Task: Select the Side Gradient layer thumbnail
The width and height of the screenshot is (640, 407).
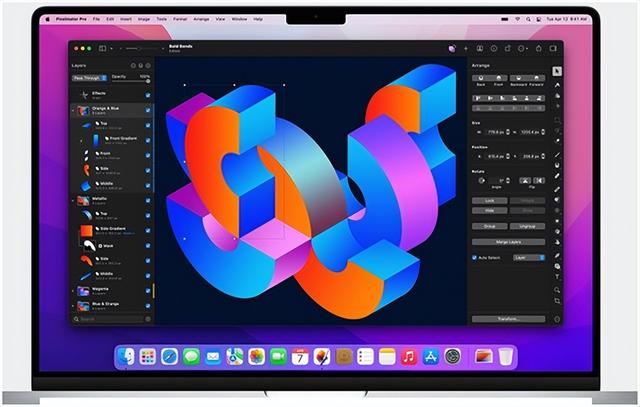Action: [x=87, y=231]
